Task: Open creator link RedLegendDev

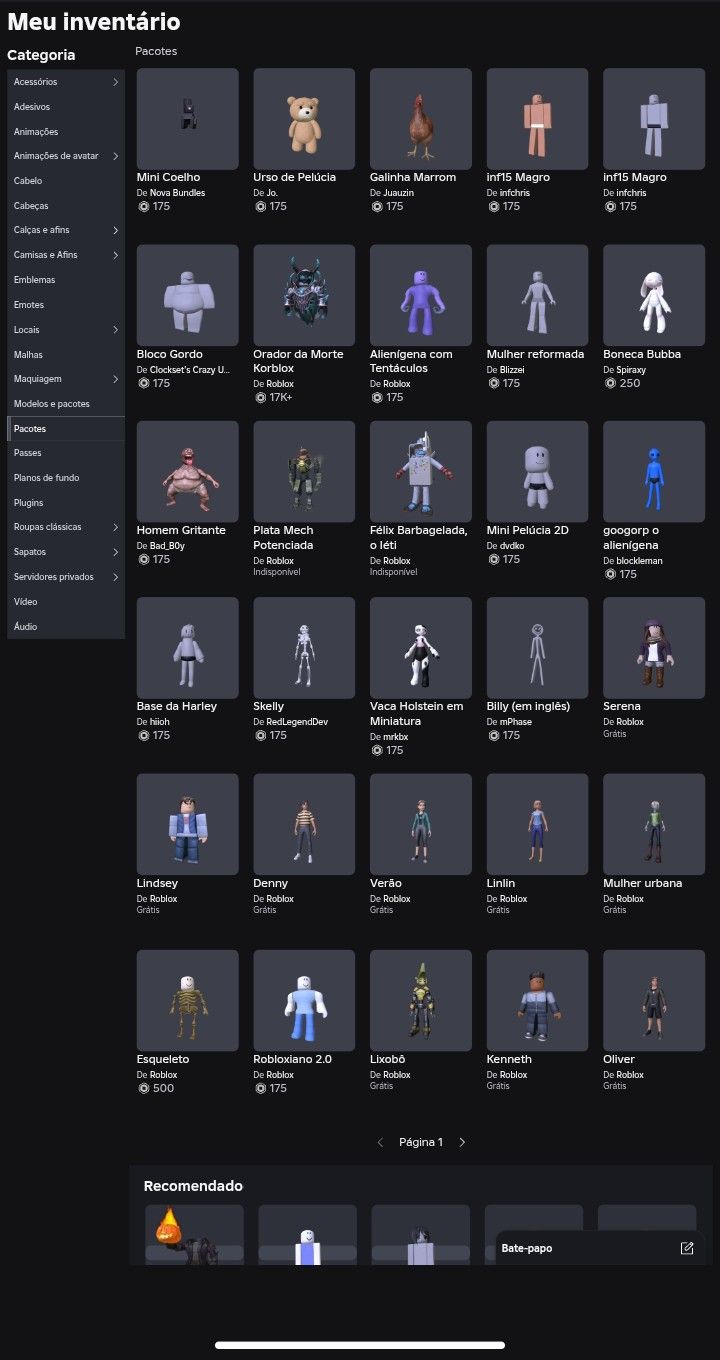Action: pyautogui.click(x=297, y=721)
